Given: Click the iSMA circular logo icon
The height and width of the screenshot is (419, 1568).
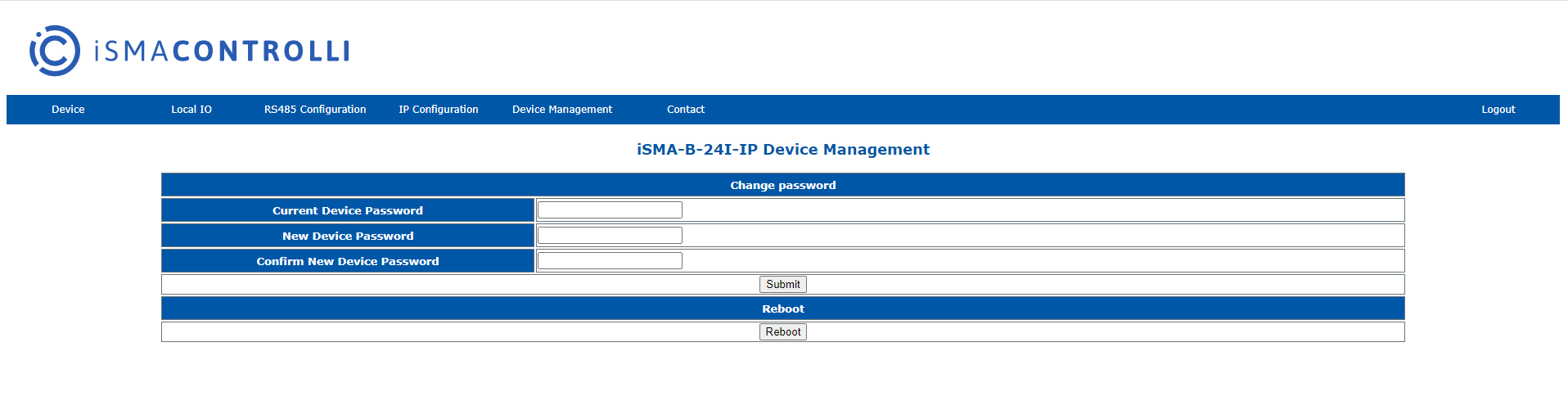Looking at the screenshot, I should coord(55,51).
